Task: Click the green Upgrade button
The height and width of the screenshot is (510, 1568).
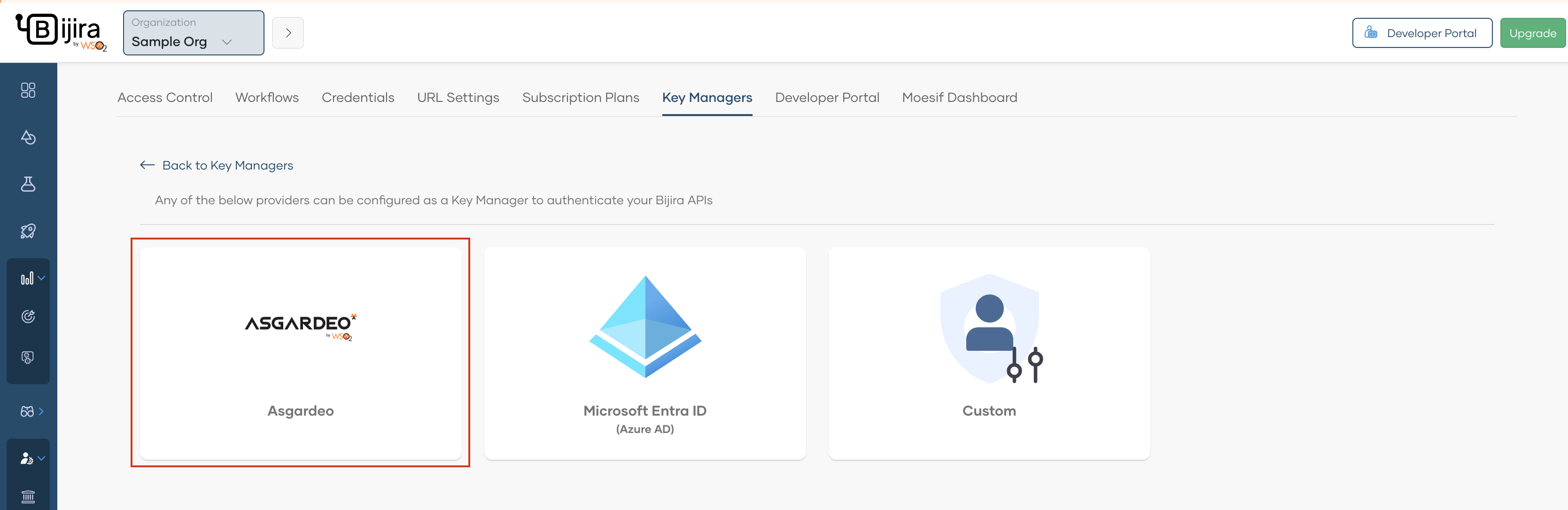Action: 1532,33
